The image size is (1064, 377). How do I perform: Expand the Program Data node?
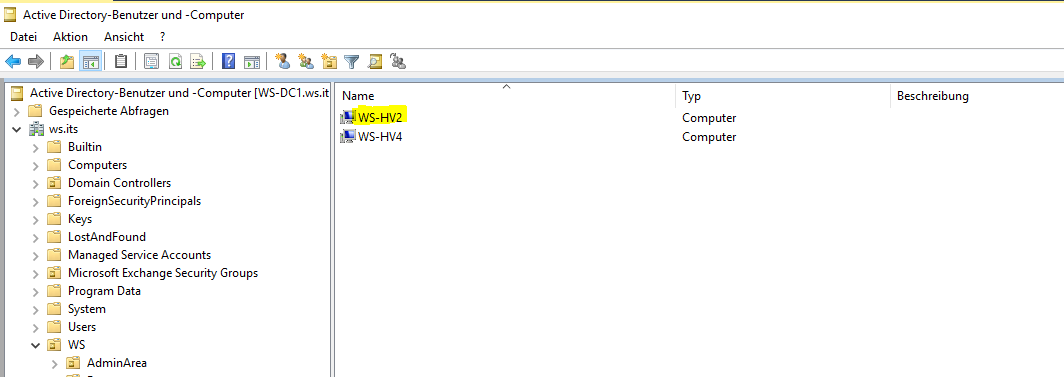coord(36,292)
